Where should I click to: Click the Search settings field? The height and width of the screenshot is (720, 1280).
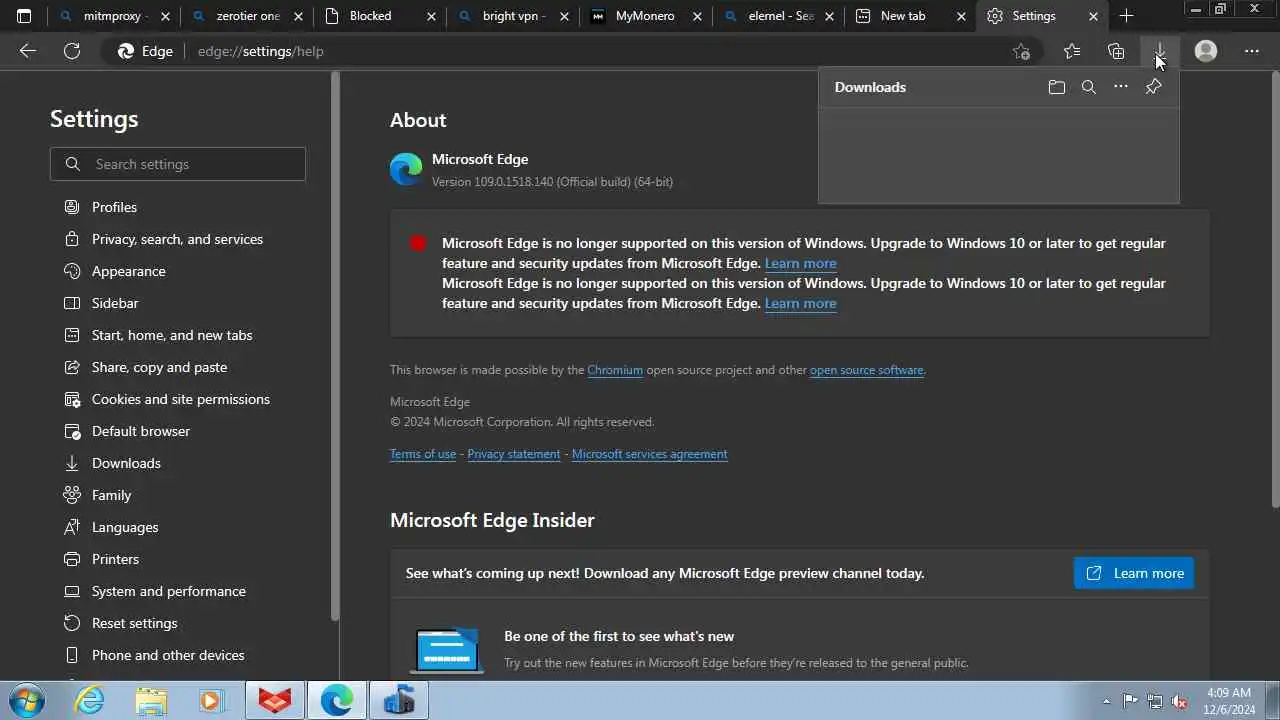(x=178, y=164)
